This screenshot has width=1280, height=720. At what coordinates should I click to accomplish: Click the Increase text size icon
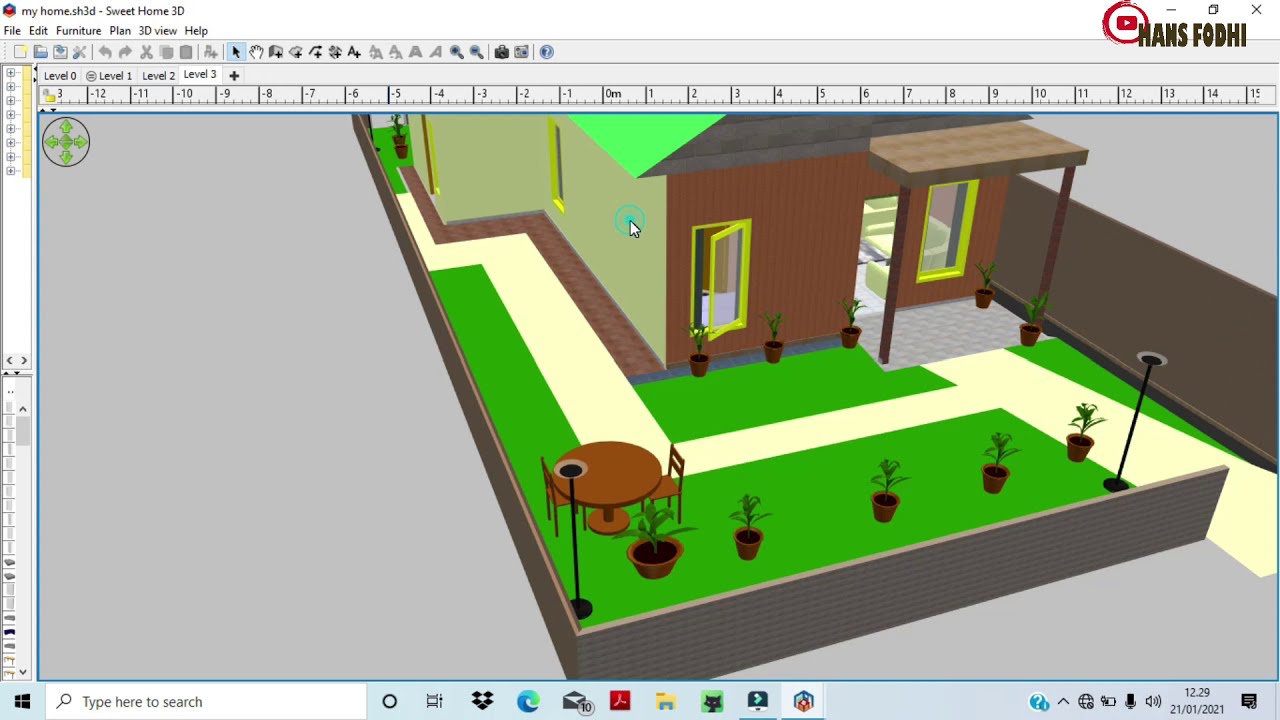pos(376,52)
